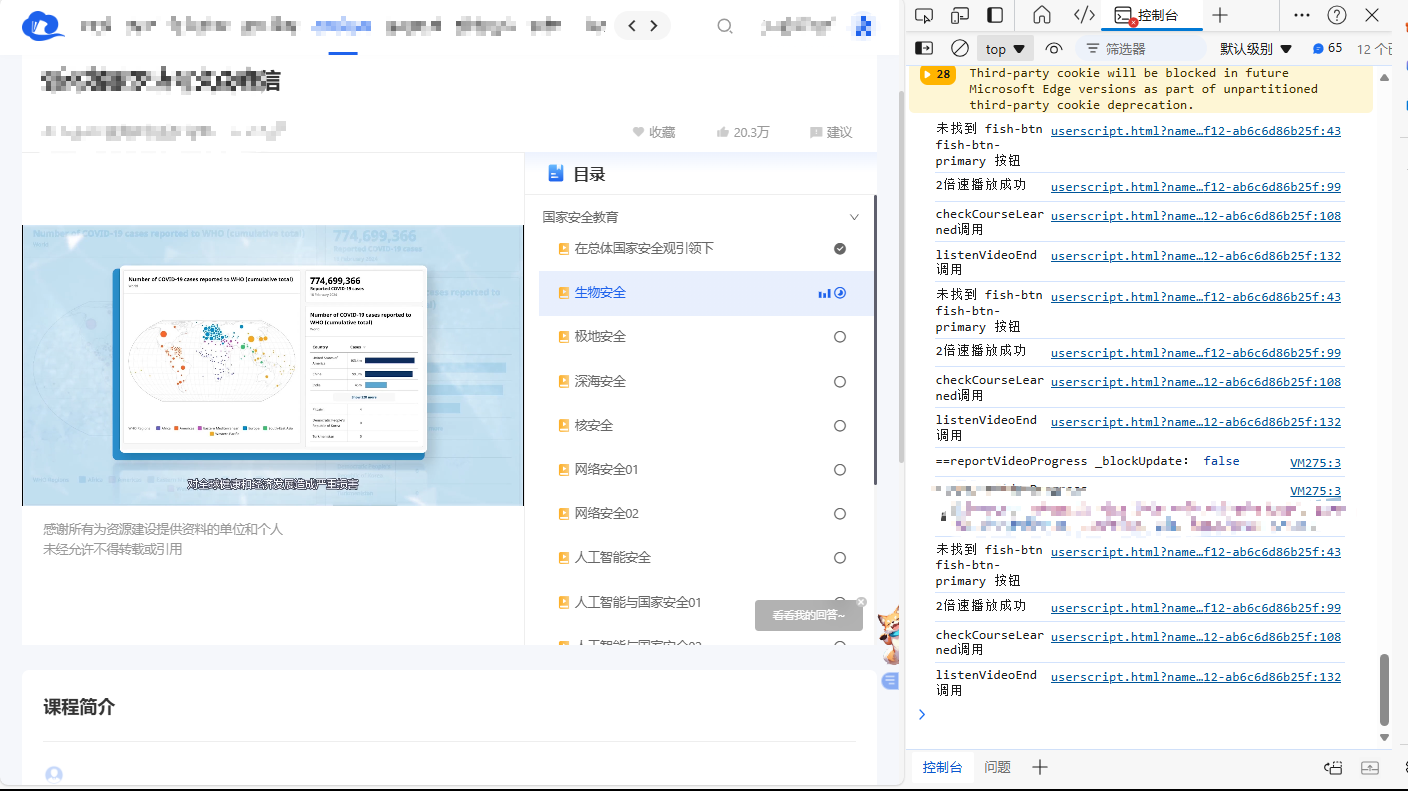Image resolution: width=1408 pixels, height=791 pixels.
Task: Open the top JavaScript context dropdown
Action: [1005, 49]
